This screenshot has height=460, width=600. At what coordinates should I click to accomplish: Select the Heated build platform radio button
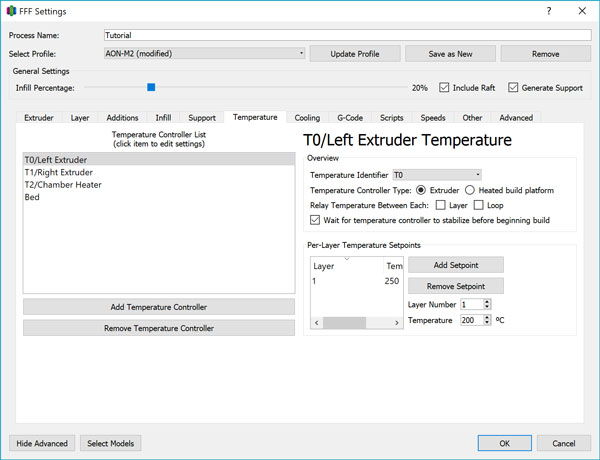click(x=470, y=190)
